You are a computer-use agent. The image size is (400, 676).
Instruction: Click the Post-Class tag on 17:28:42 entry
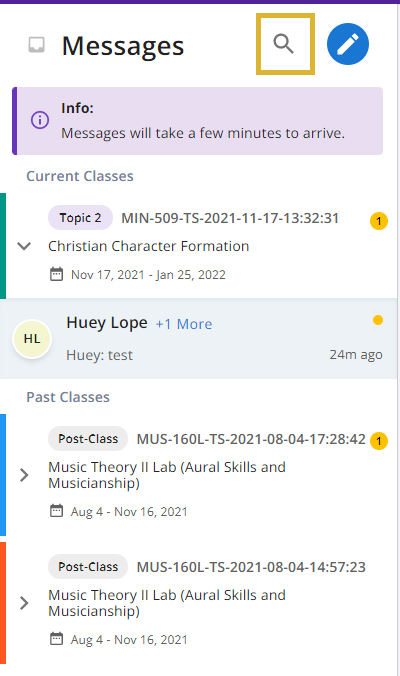(x=88, y=439)
